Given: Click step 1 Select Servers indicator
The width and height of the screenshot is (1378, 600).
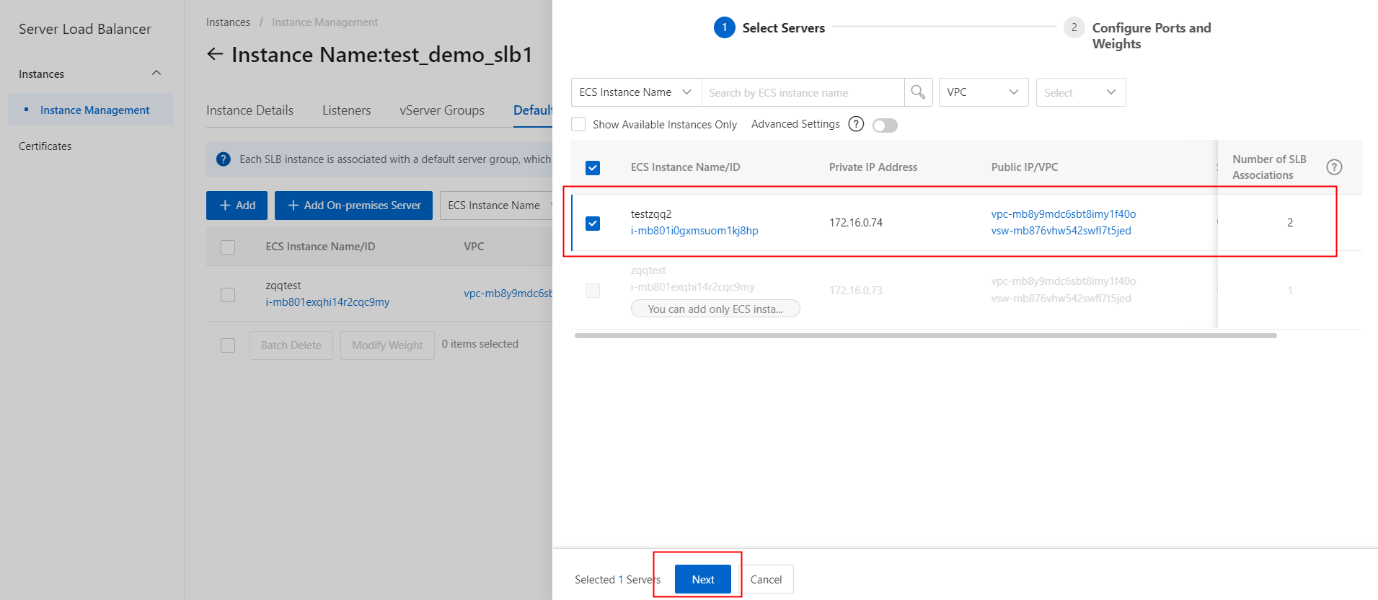Looking at the screenshot, I should [769, 28].
